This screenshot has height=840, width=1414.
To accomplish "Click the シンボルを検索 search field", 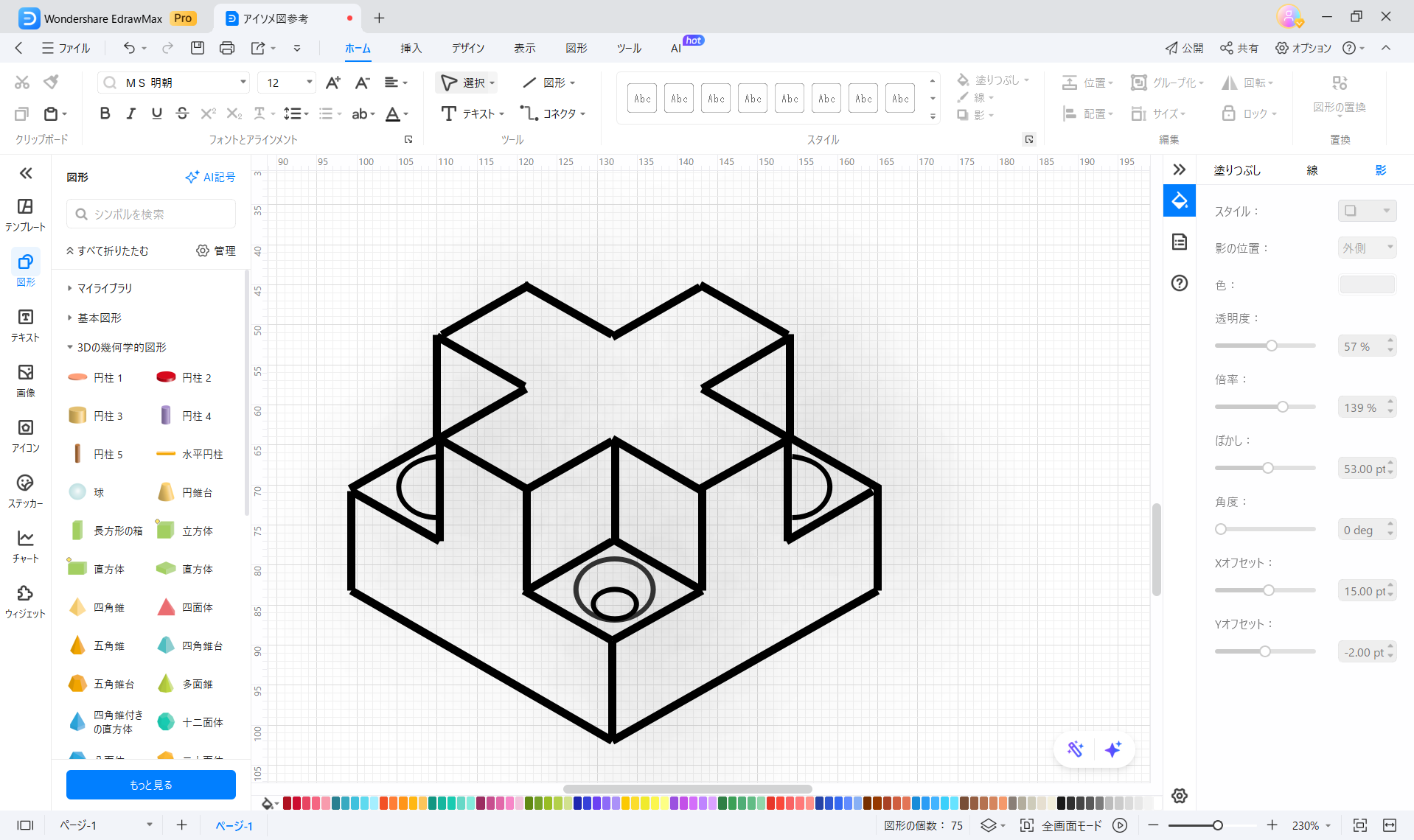I will tap(151, 214).
